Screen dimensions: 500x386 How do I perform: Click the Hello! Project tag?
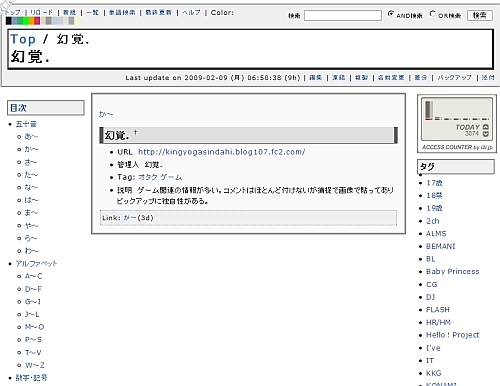click(453, 335)
